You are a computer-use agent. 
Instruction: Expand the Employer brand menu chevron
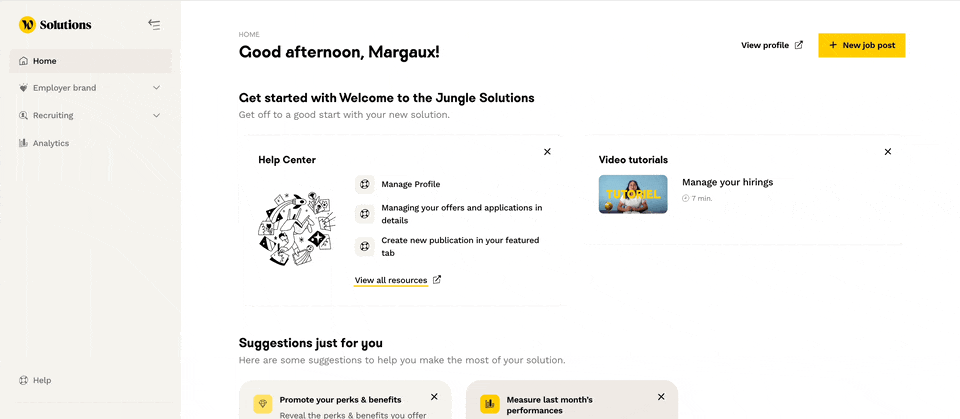point(156,88)
